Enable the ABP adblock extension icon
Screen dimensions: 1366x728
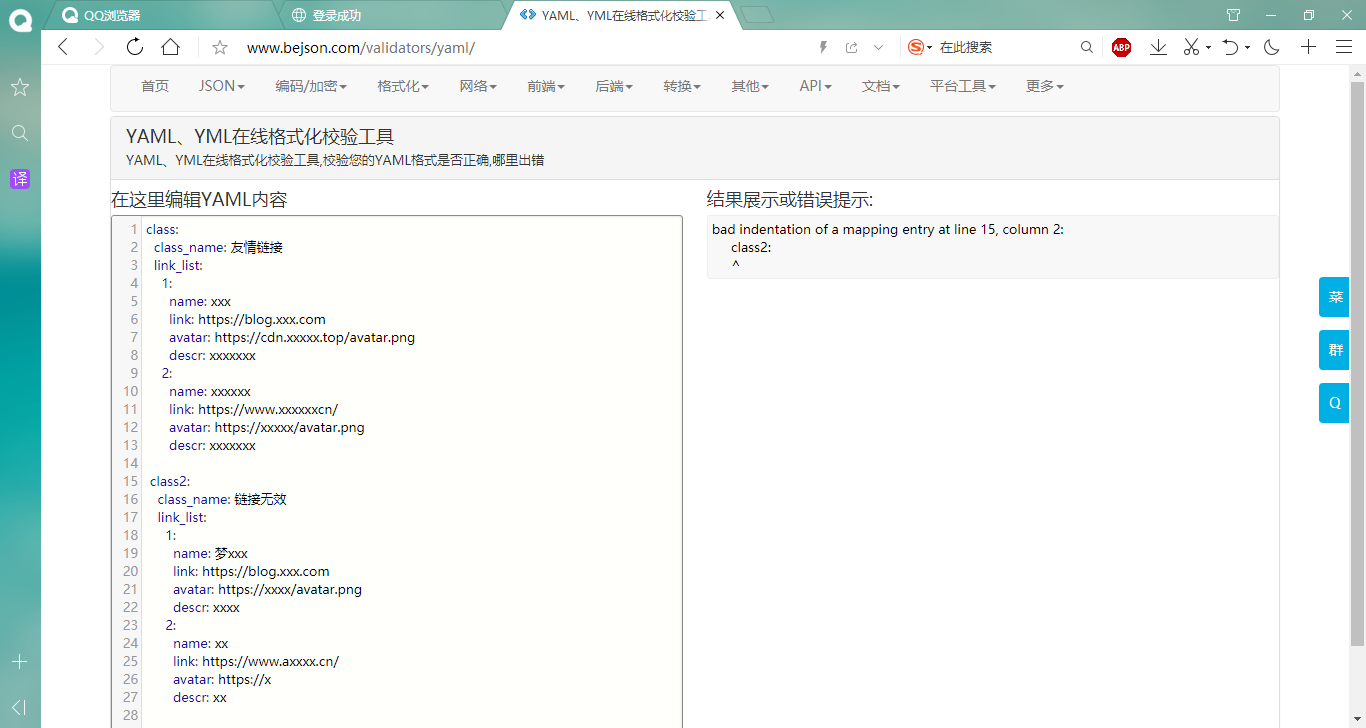click(x=1121, y=46)
